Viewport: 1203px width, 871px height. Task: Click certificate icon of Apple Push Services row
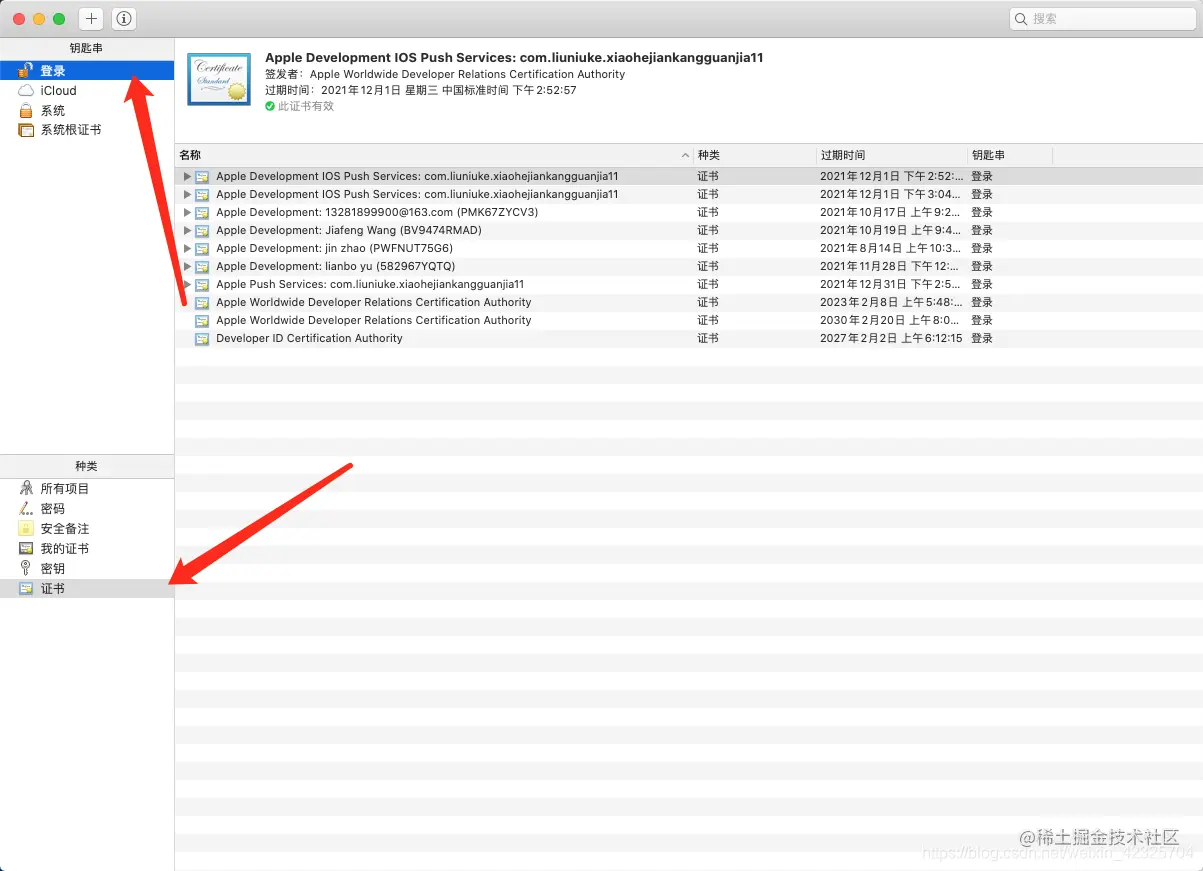pyautogui.click(x=202, y=284)
